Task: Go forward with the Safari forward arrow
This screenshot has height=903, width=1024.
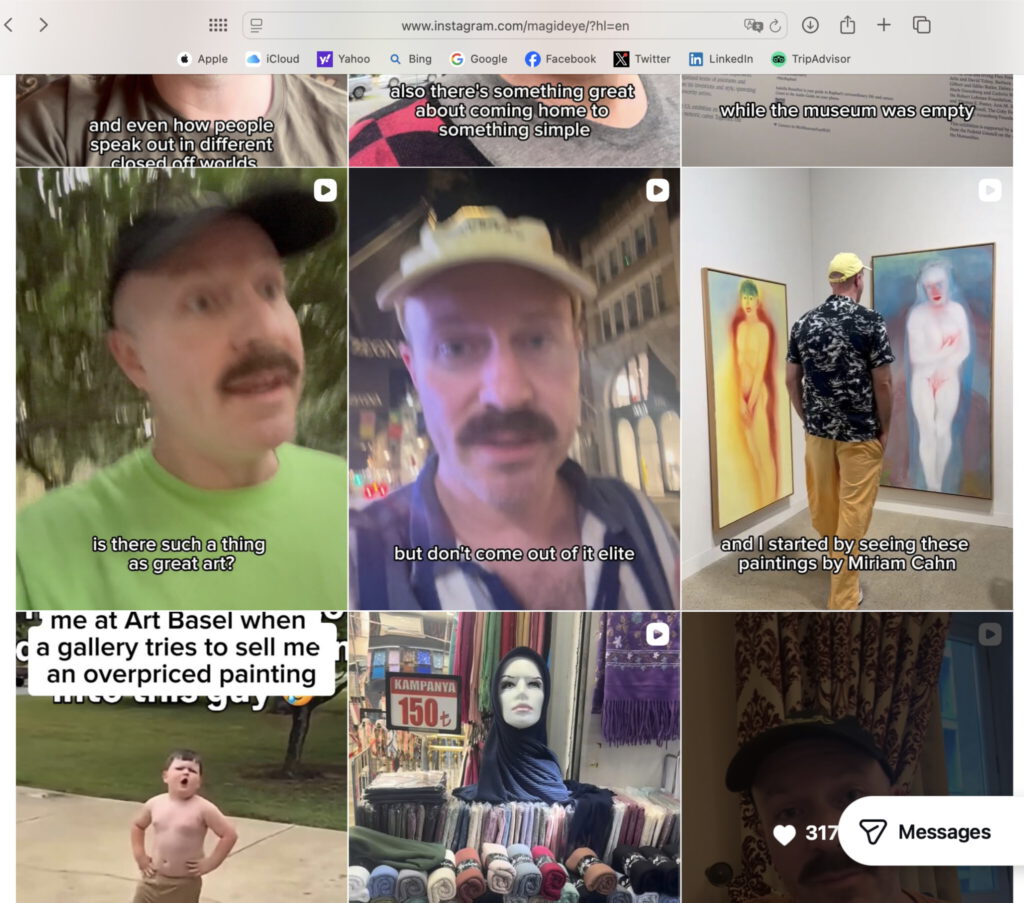Action: point(43,25)
